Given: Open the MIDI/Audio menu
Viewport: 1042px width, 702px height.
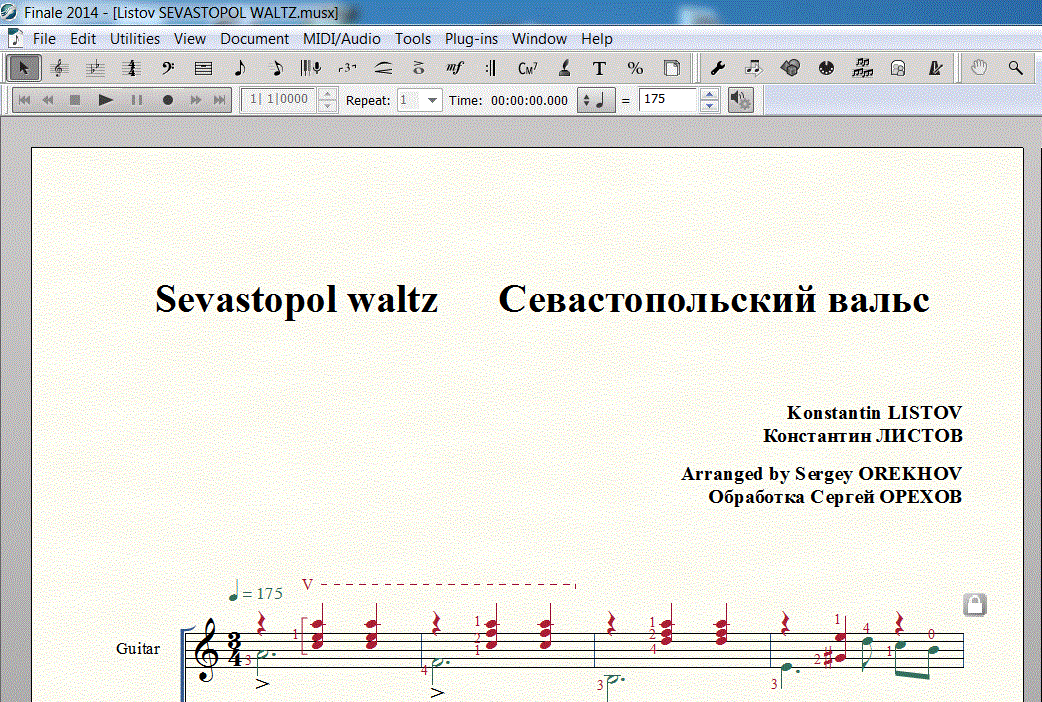Looking at the screenshot, I should [342, 39].
